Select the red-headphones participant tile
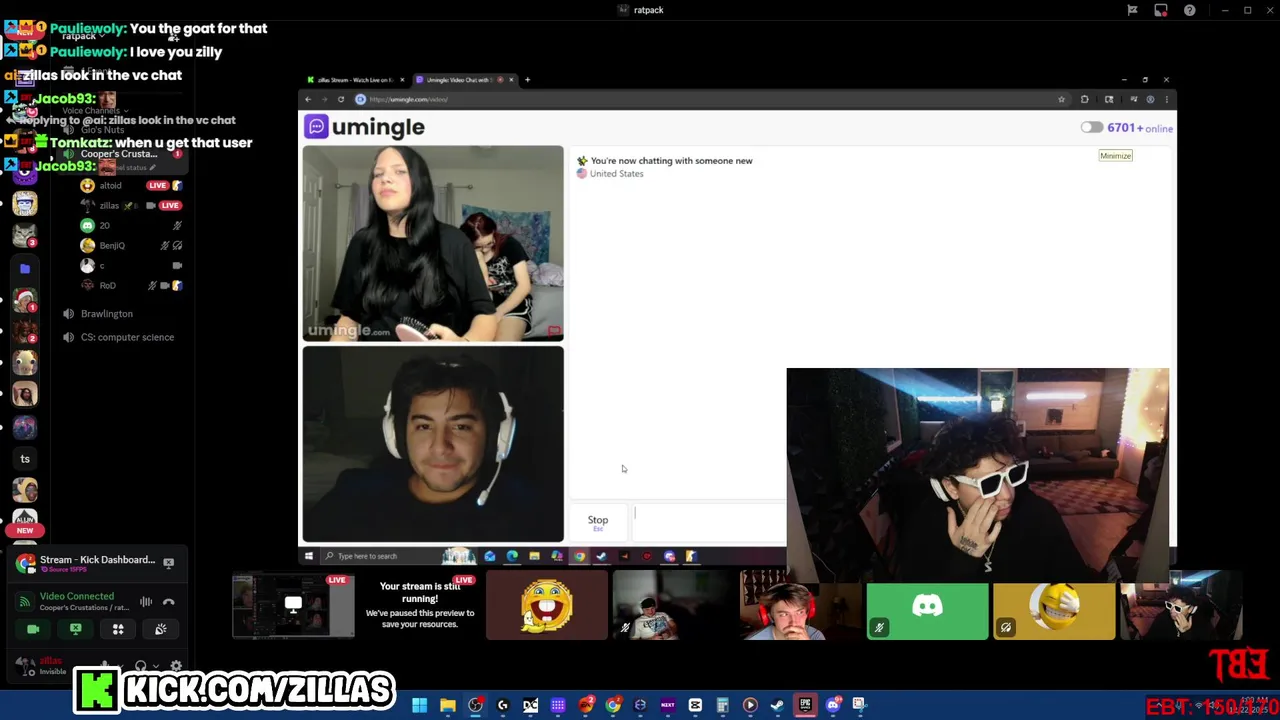The height and width of the screenshot is (720, 1280). pyautogui.click(x=800, y=605)
